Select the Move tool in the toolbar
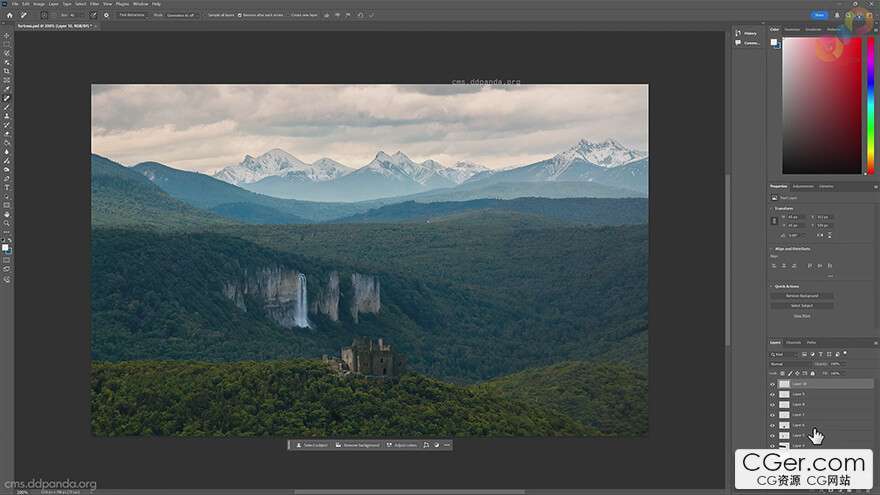The image size is (880, 495). coord(7,36)
